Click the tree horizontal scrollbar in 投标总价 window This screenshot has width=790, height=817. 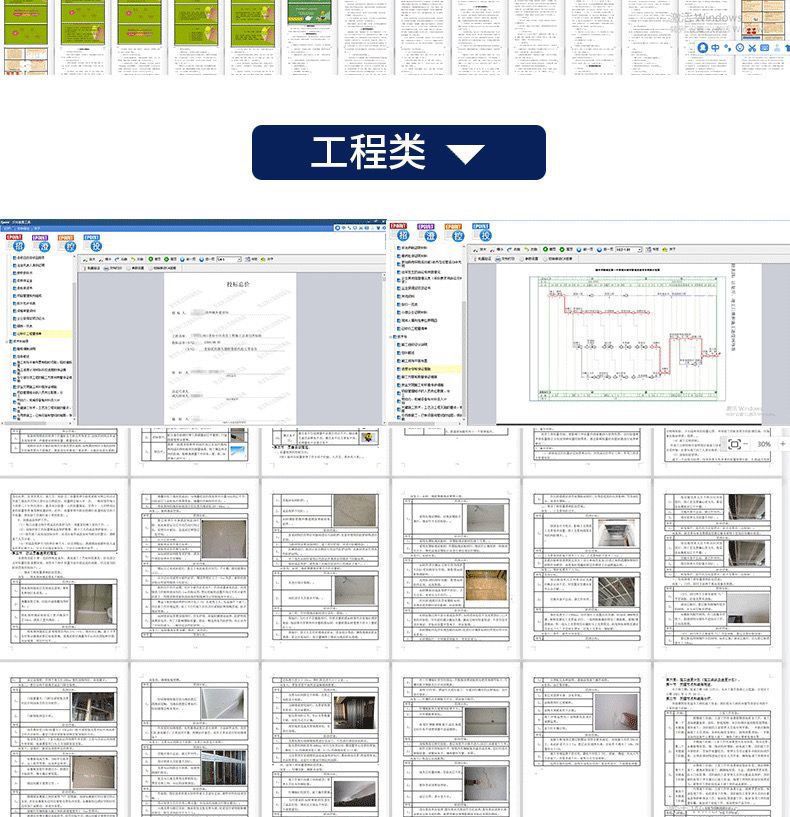(36, 423)
